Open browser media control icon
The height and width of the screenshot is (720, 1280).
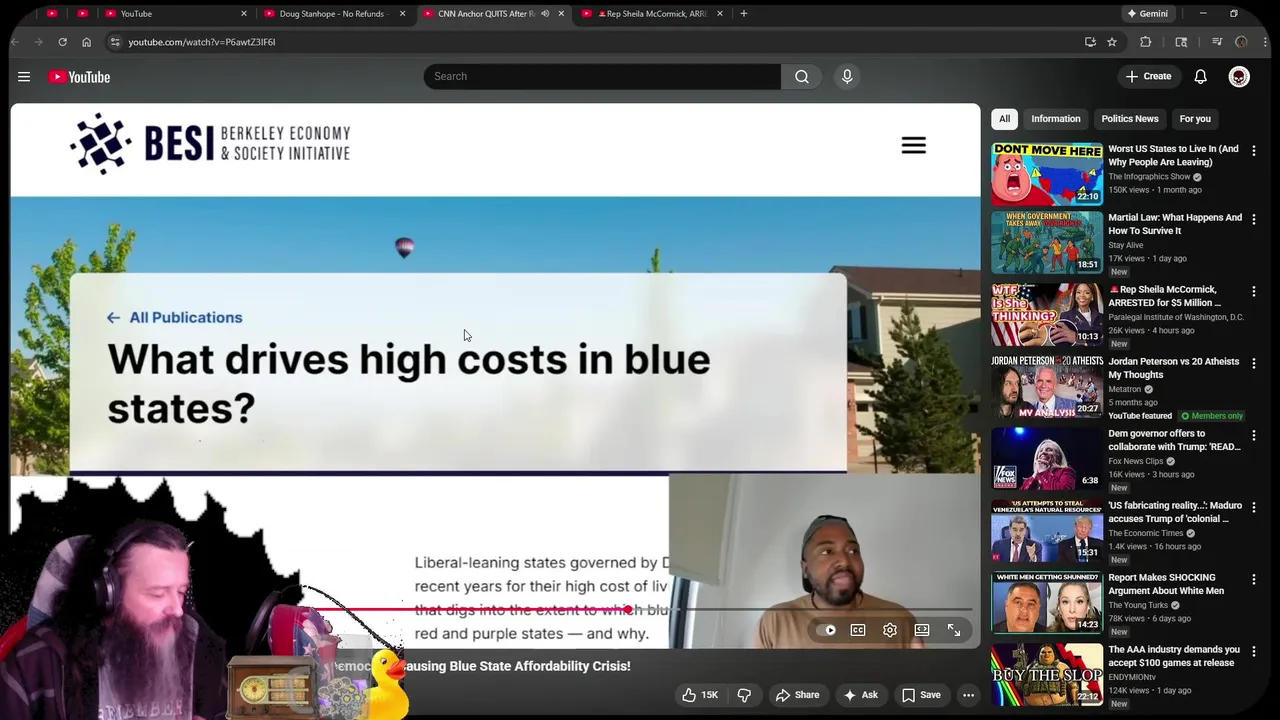[1217, 42]
